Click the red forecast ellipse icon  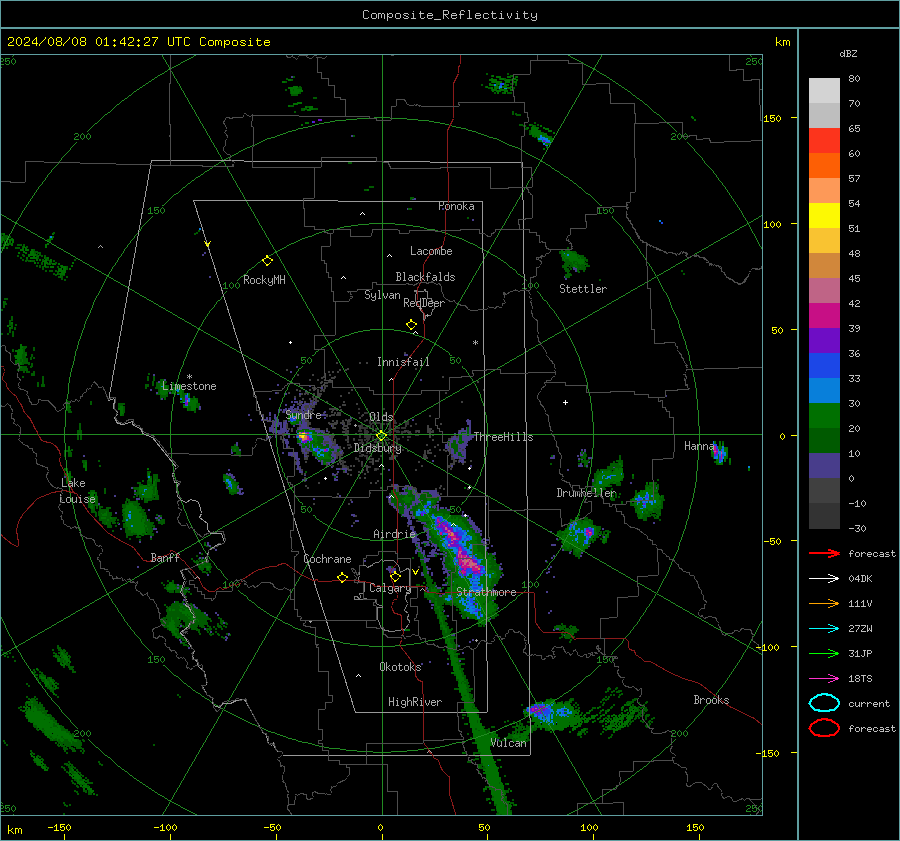(x=824, y=728)
